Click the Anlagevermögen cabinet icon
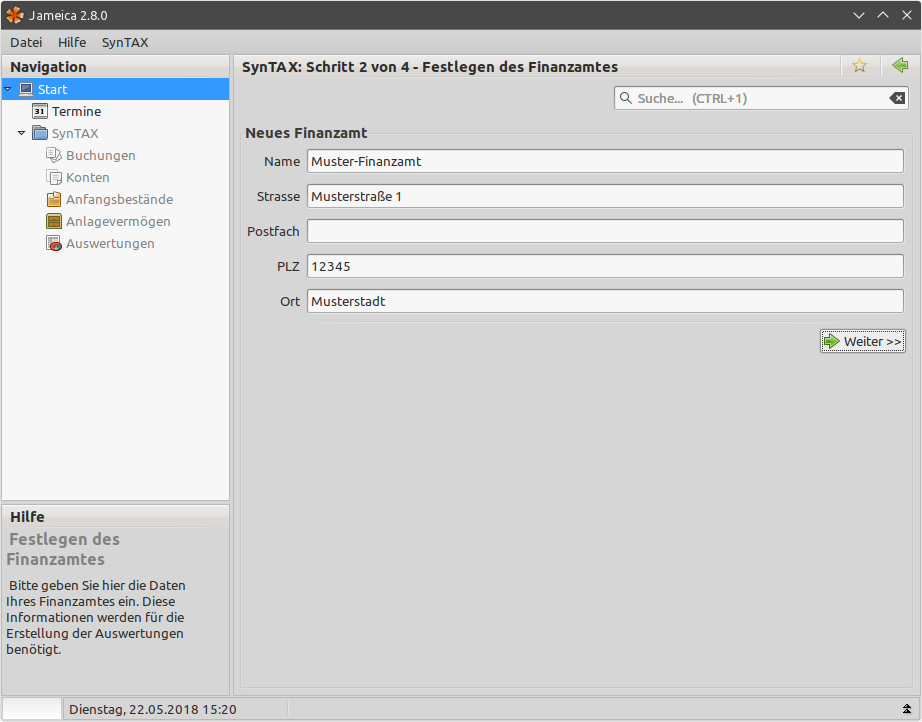Image resolution: width=922 pixels, height=722 pixels. [x=54, y=221]
